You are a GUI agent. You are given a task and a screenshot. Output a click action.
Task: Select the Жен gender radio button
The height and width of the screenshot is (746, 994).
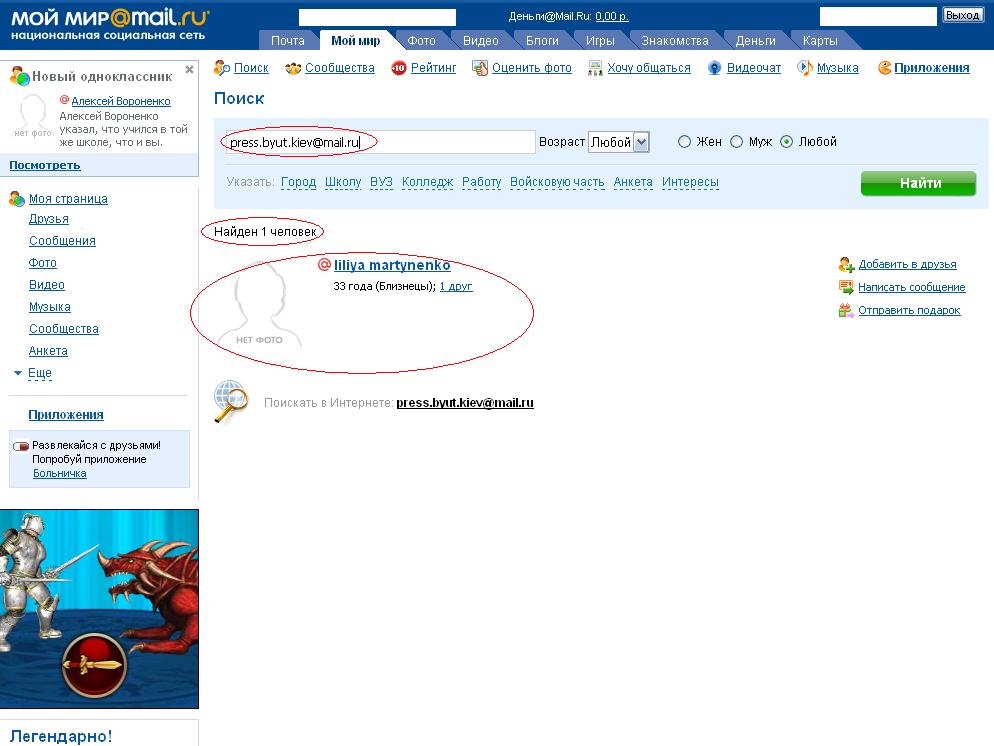(x=685, y=142)
